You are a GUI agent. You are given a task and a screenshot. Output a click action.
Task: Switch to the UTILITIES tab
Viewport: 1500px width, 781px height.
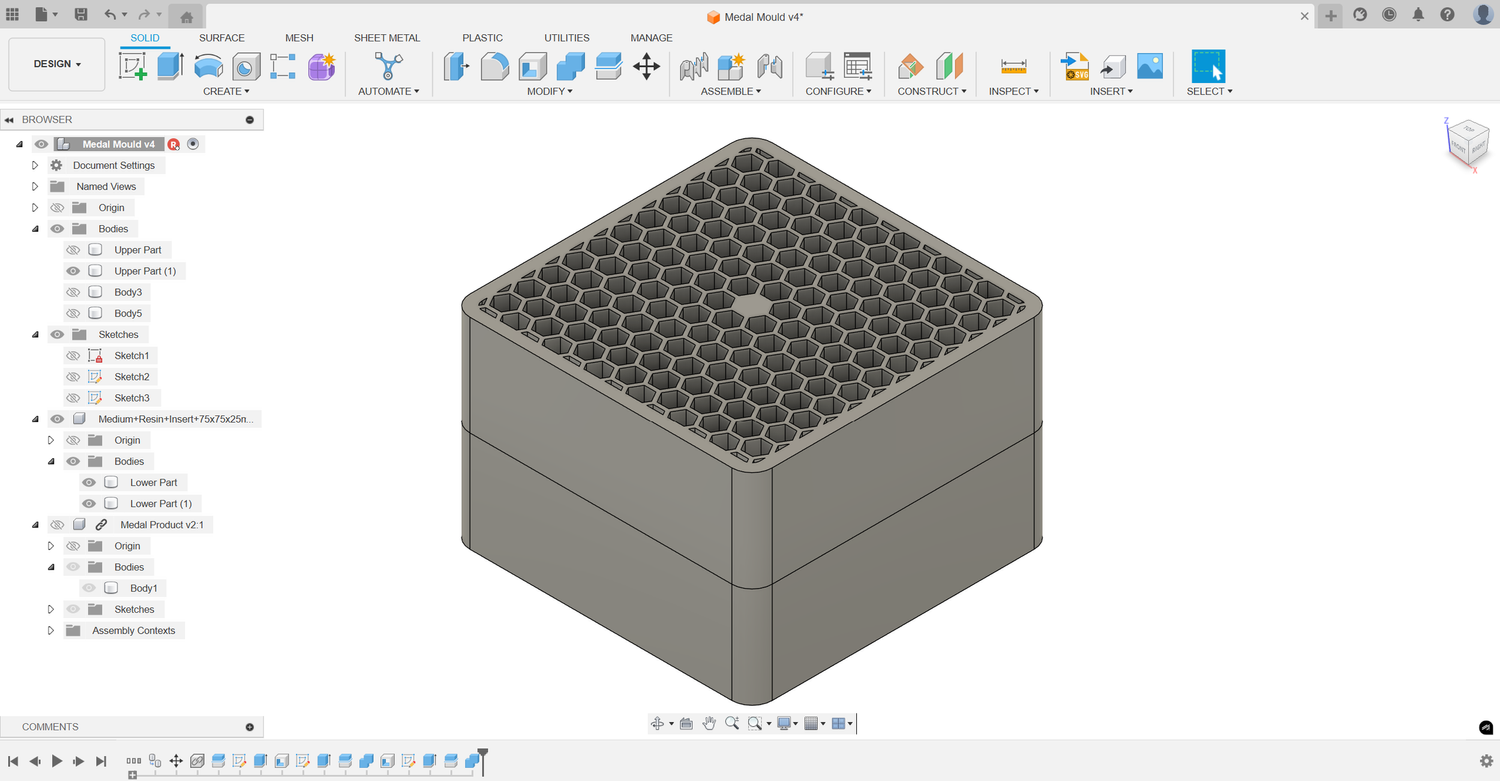567,38
